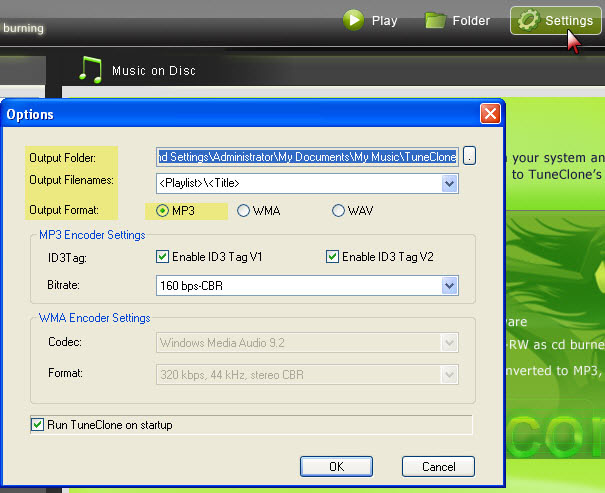605x493 pixels.
Task: Click the Play text label
Action: coord(384,20)
